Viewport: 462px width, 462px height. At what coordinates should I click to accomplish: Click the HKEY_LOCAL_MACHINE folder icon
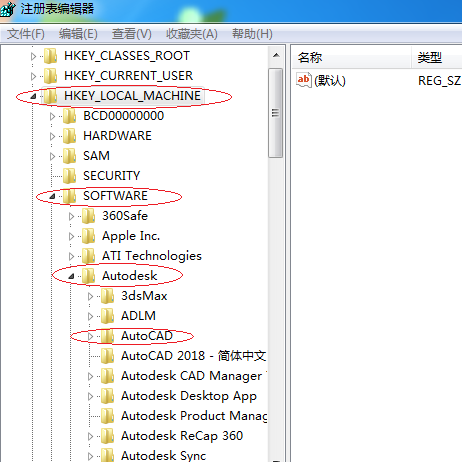[x=51, y=96]
